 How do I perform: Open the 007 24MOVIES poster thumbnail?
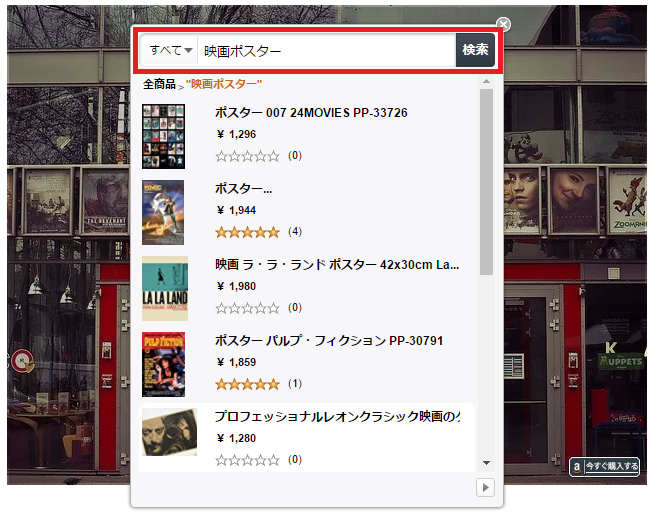coord(163,136)
